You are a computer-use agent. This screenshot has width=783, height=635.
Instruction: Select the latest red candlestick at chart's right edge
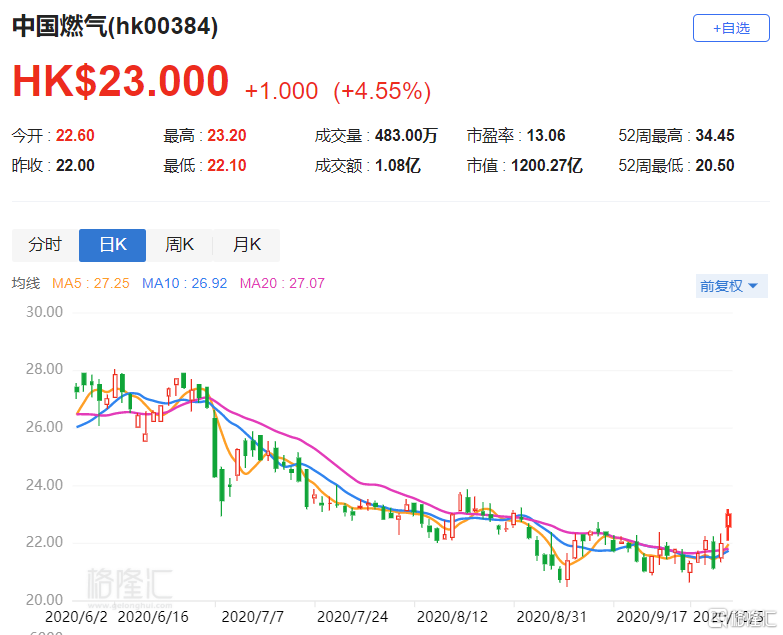click(728, 519)
